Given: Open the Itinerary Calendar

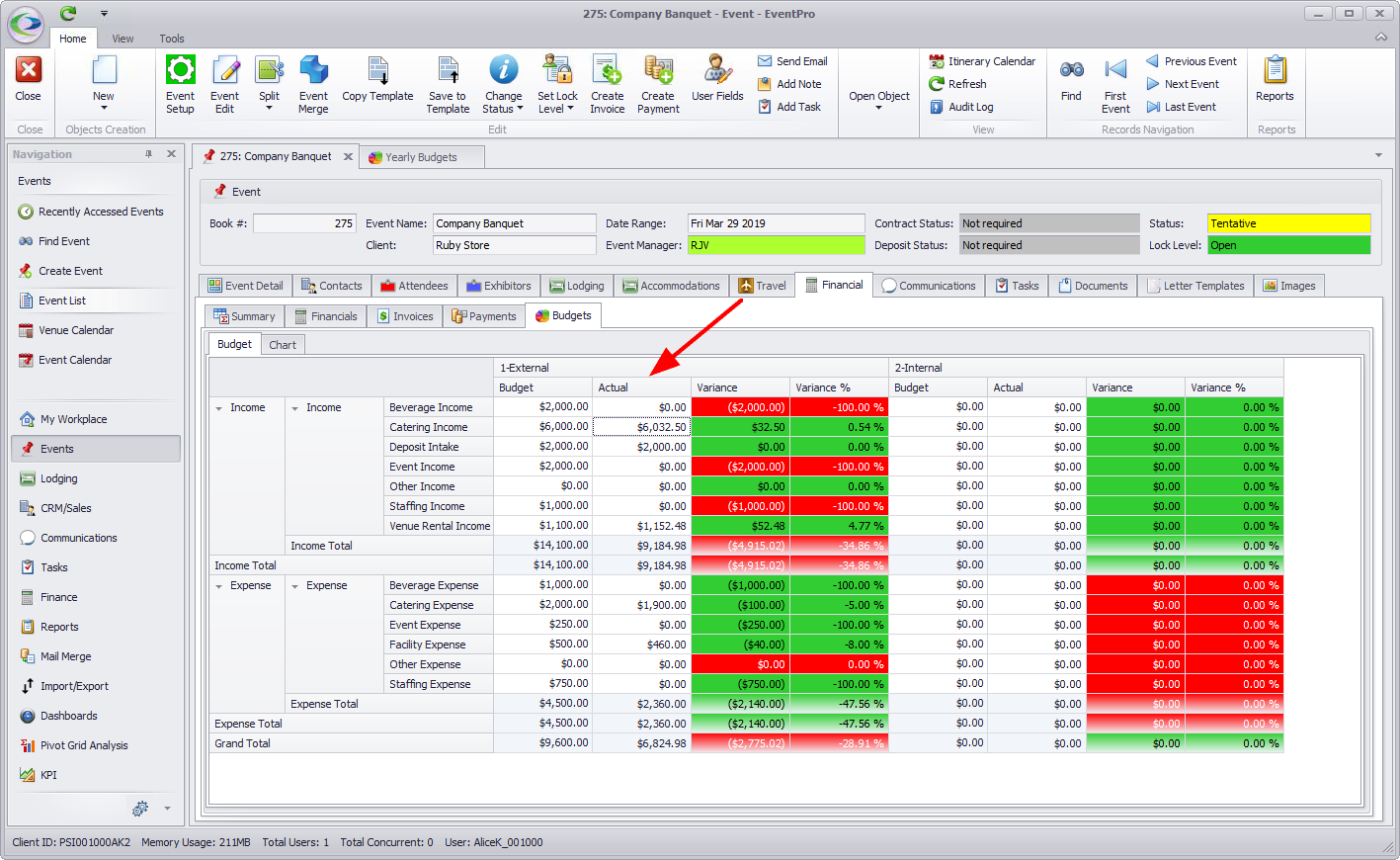Looking at the screenshot, I should [982, 61].
